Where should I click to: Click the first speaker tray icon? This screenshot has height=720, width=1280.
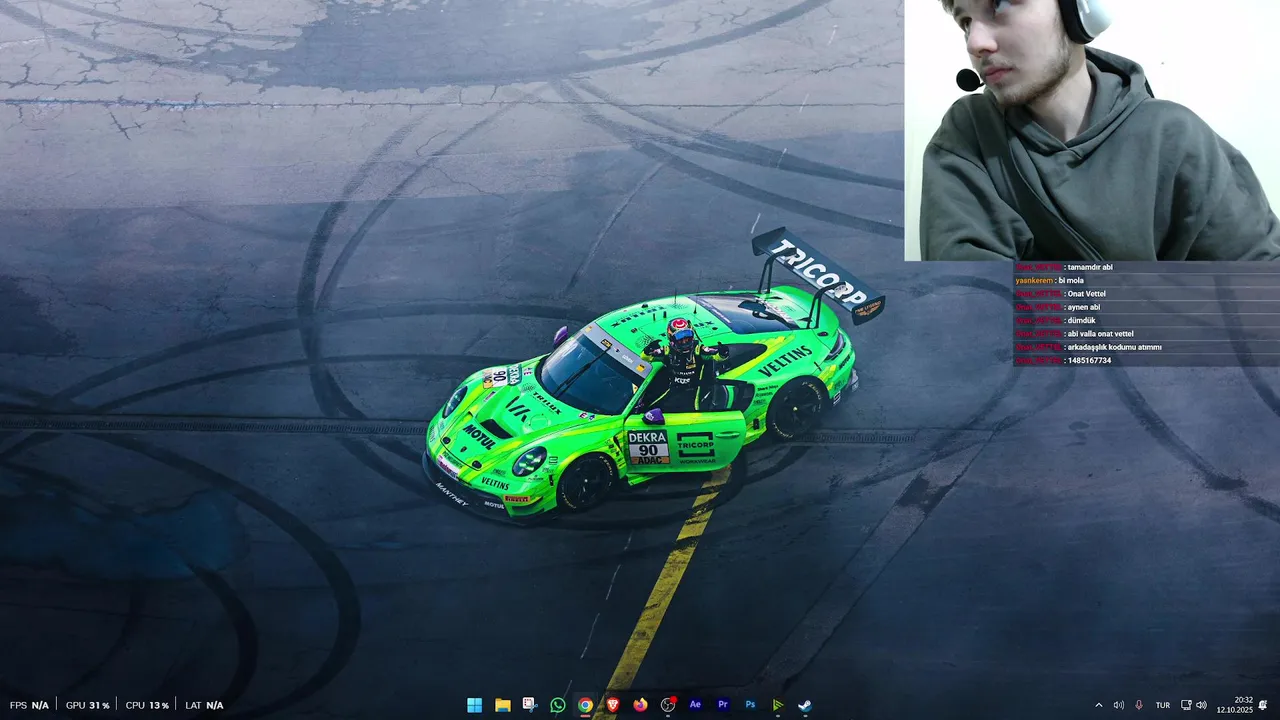point(1119,705)
